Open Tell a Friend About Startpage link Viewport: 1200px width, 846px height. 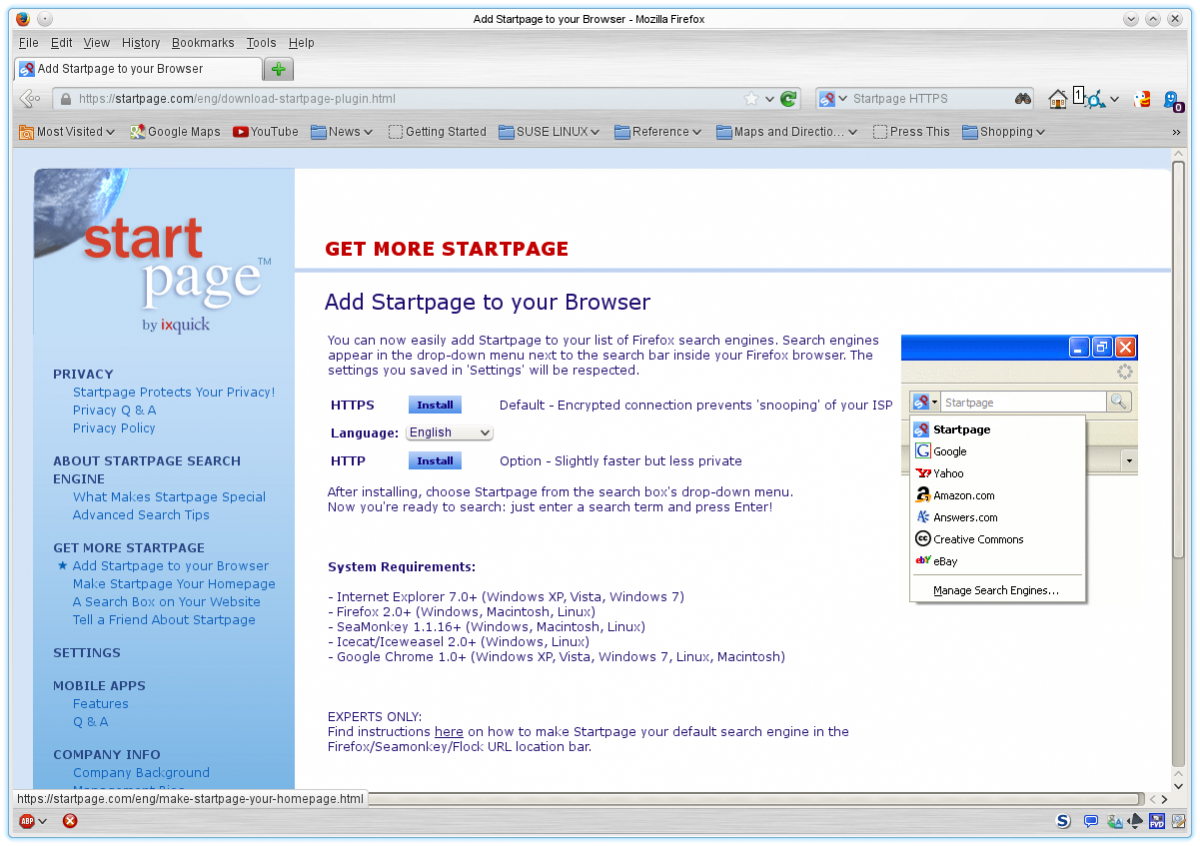point(164,620)
